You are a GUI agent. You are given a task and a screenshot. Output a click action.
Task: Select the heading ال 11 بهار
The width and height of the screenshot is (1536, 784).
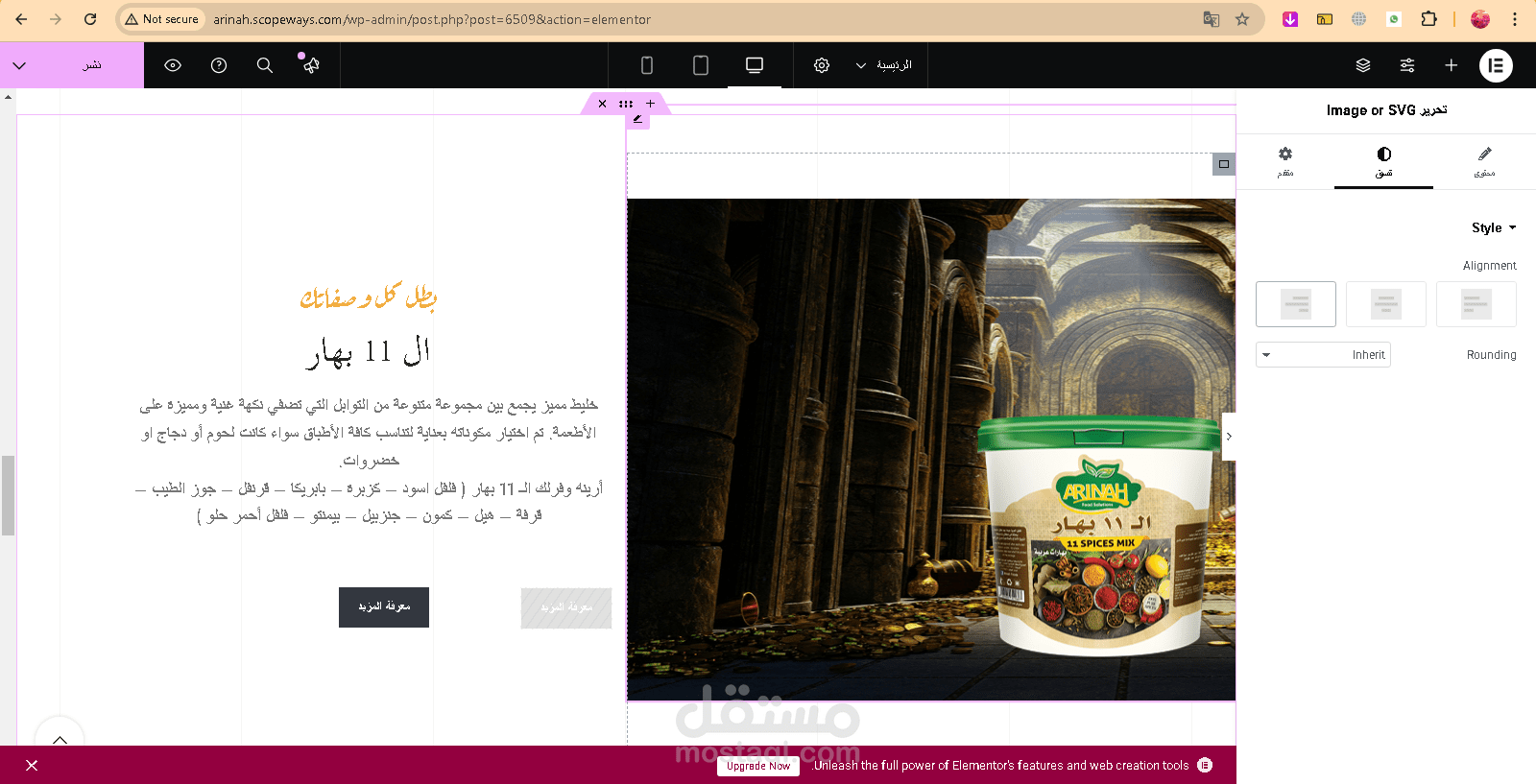[368, 352]
